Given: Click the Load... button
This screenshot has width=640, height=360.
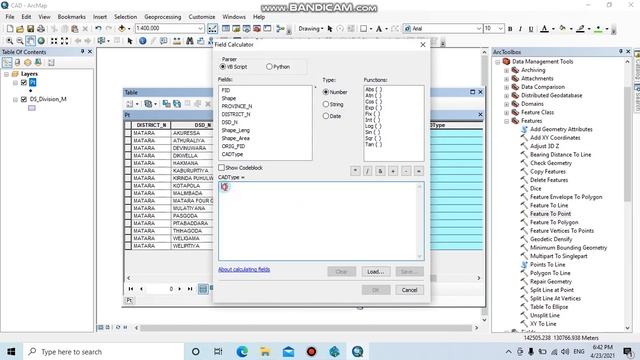Looking at the screenshot, I should 376,271.
